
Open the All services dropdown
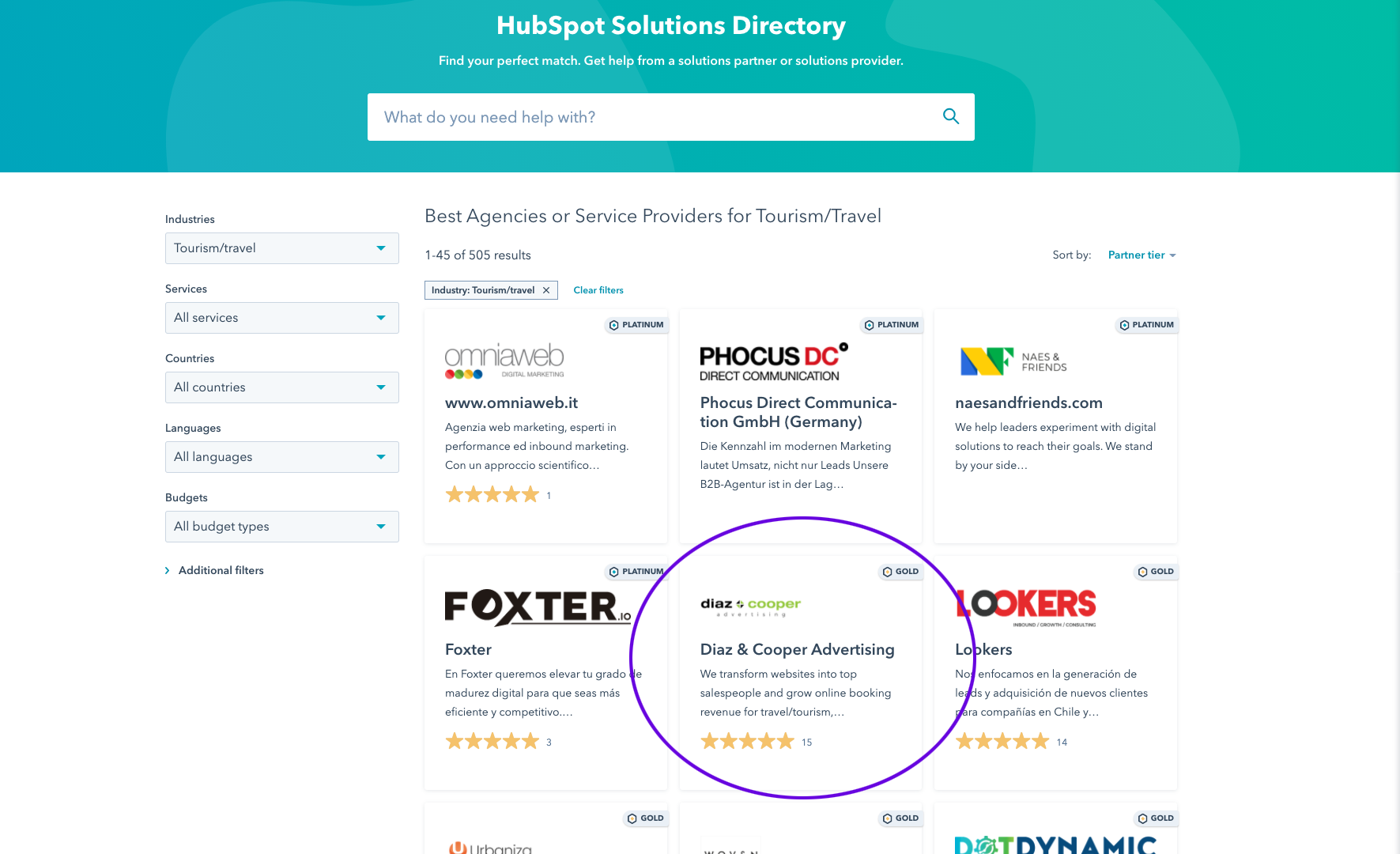(281, 317)
